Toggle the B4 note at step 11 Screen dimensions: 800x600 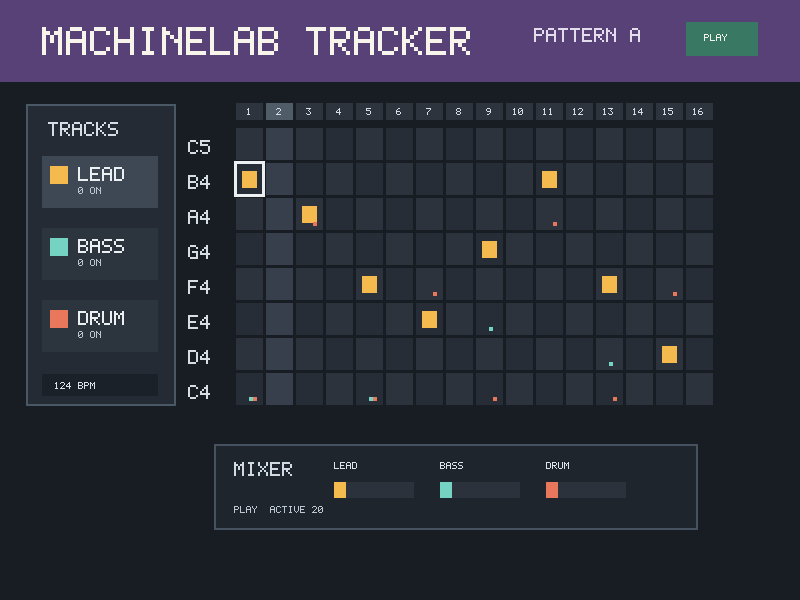[549, 179]
